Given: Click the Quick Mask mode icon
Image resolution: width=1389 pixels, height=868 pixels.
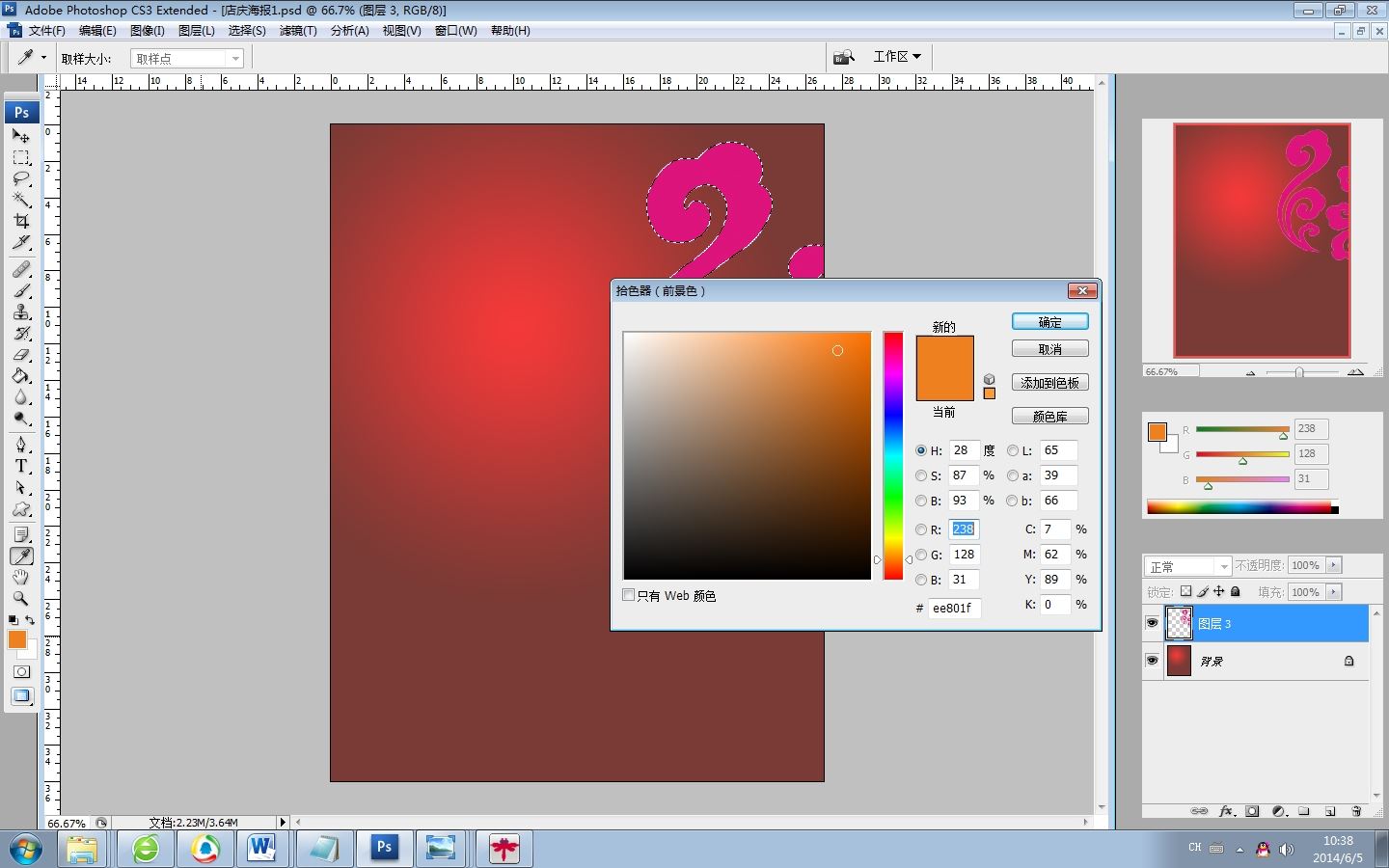Looking at the screenshot, I should coord(21,672).
